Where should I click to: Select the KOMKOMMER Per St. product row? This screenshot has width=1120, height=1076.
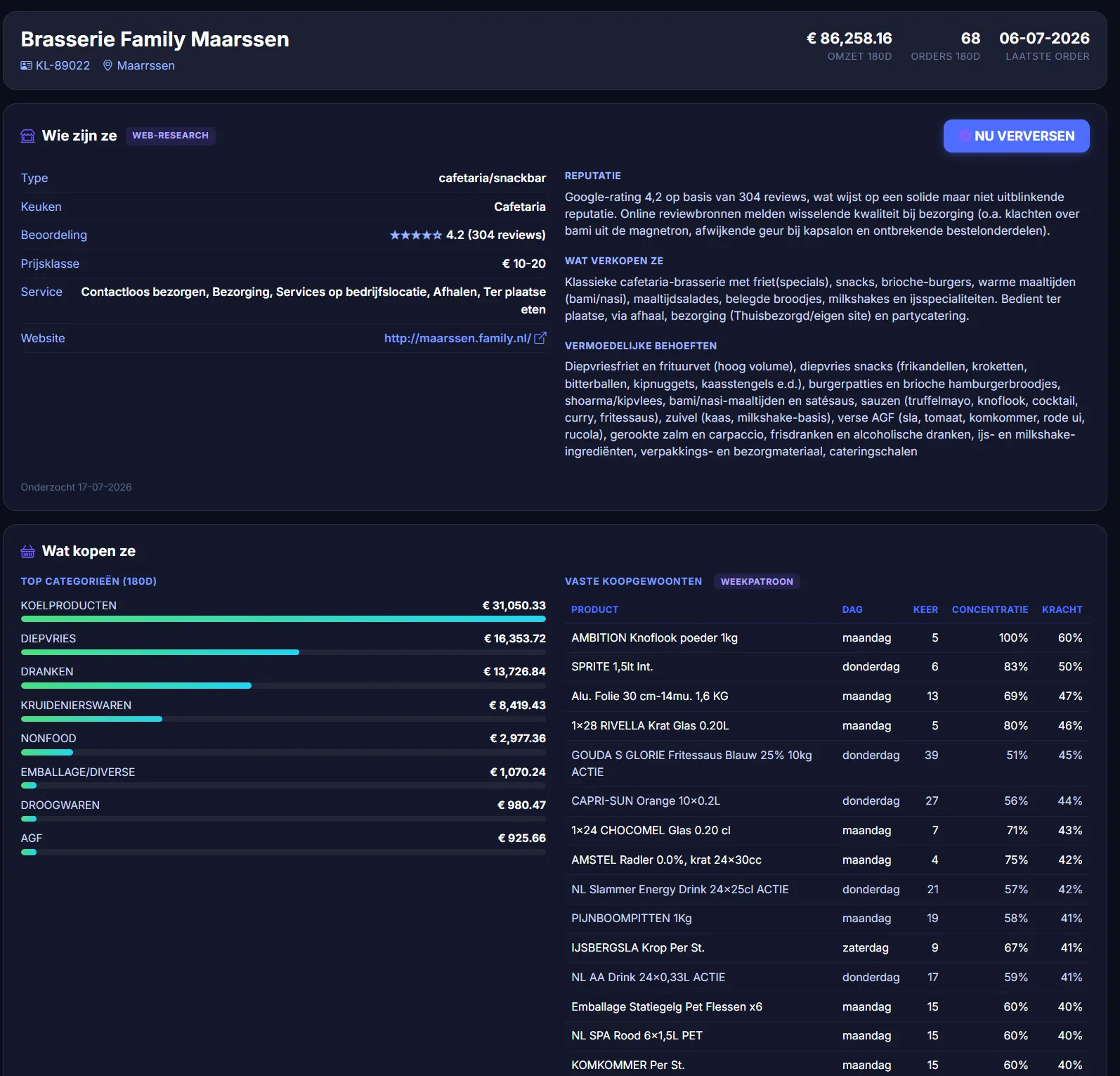(x=827, y=1065)
